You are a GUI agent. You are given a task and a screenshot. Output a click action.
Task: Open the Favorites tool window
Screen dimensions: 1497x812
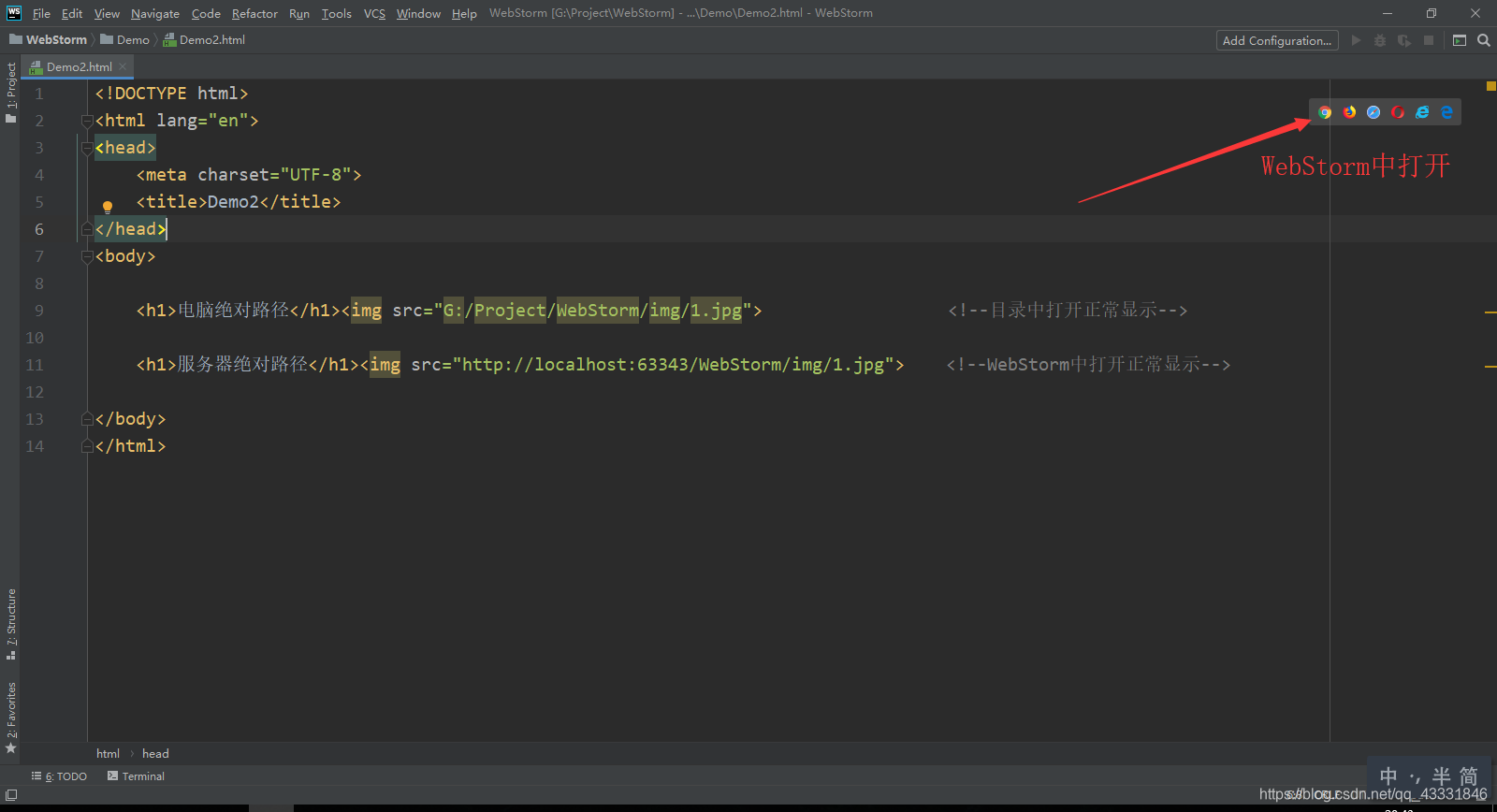(10, 718)
